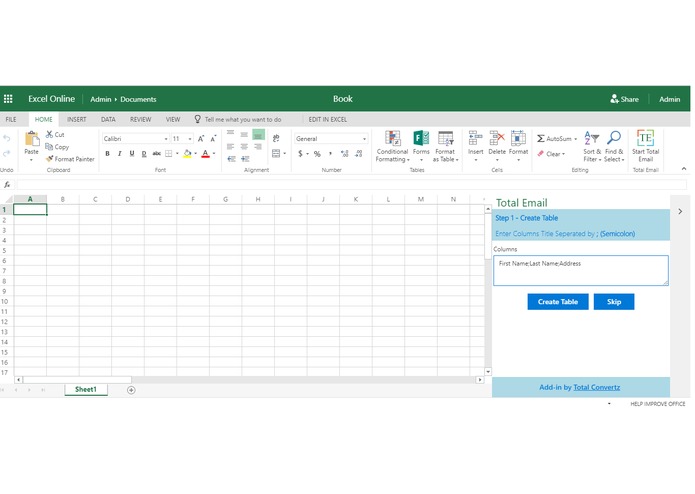The image size is (695, 494).
Task: Toggle underline formatting
Action: (x=132, y=154)
